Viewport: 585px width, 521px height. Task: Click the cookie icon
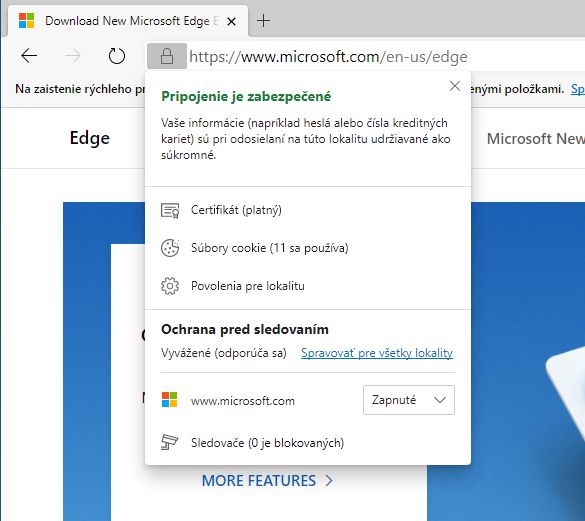coord(170,248)
